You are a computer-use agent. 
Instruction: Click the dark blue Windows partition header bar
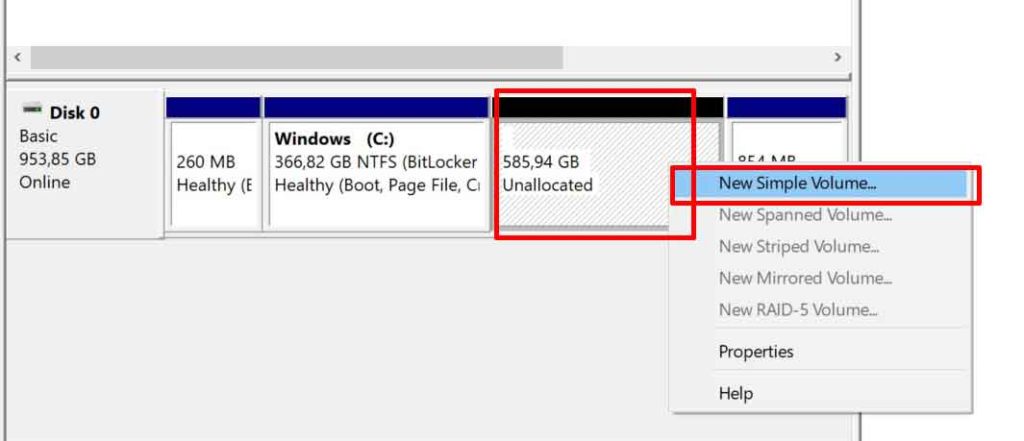pyautogui.click(x=376, y=108)
